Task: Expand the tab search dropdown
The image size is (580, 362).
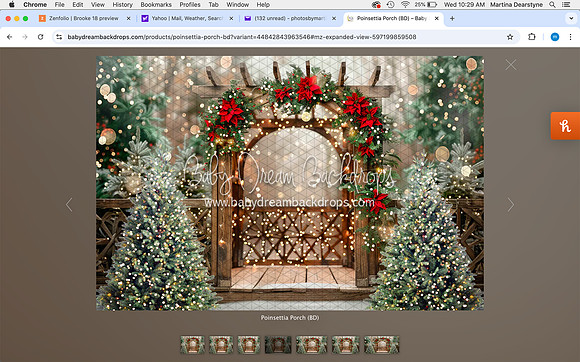Action: click(x=571, y=18)
